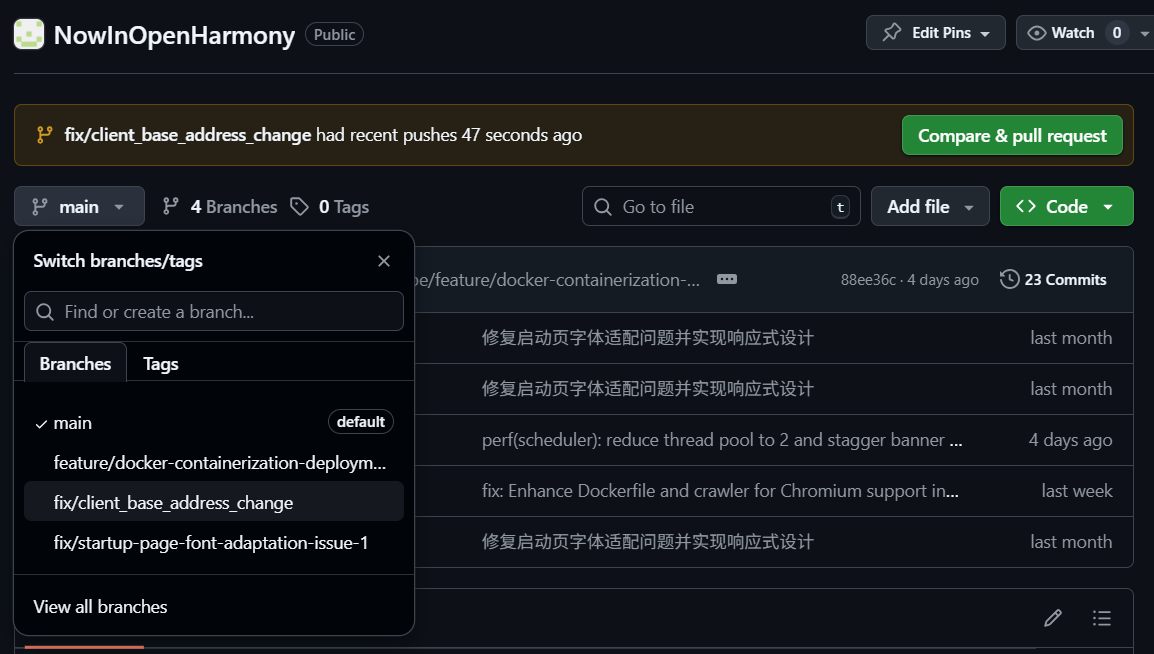
Task: Switch to the Tags tab
Action: point(161,364)
